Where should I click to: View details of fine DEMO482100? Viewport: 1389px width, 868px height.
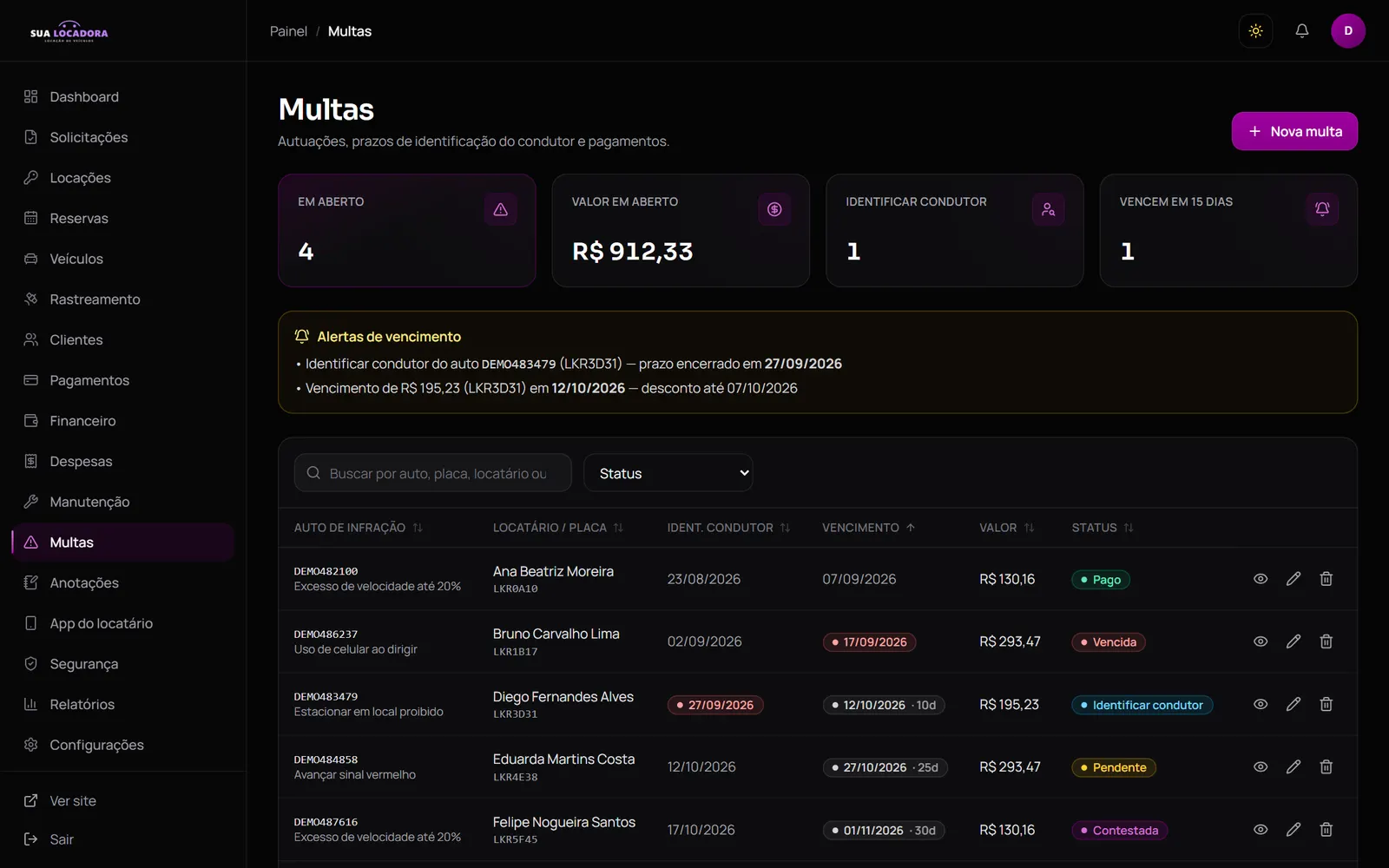pyautogui.click(x=1261, y=579)
